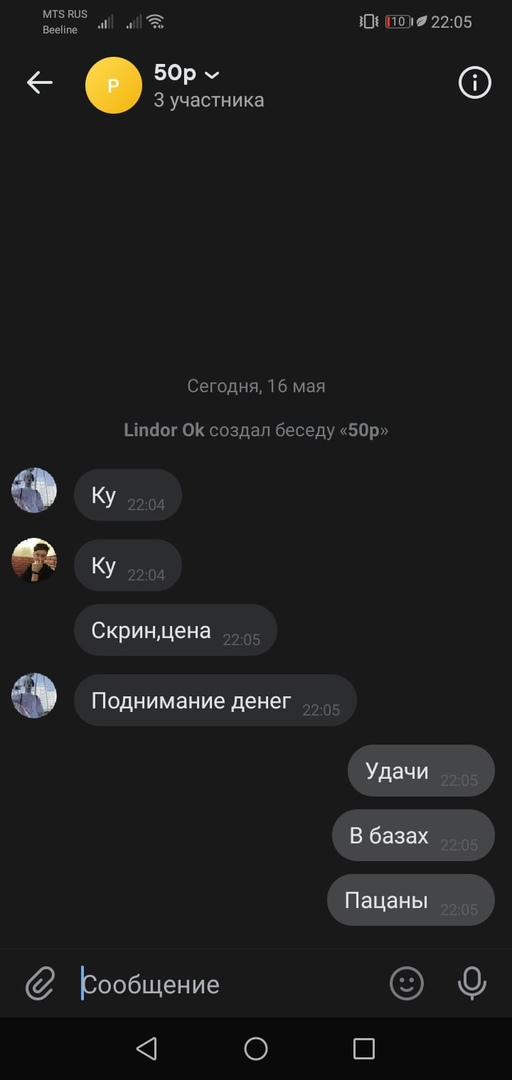Open the Lindor Ok profile link
This screenshot has height=1080, width=512.
click(x=164, y=430)
